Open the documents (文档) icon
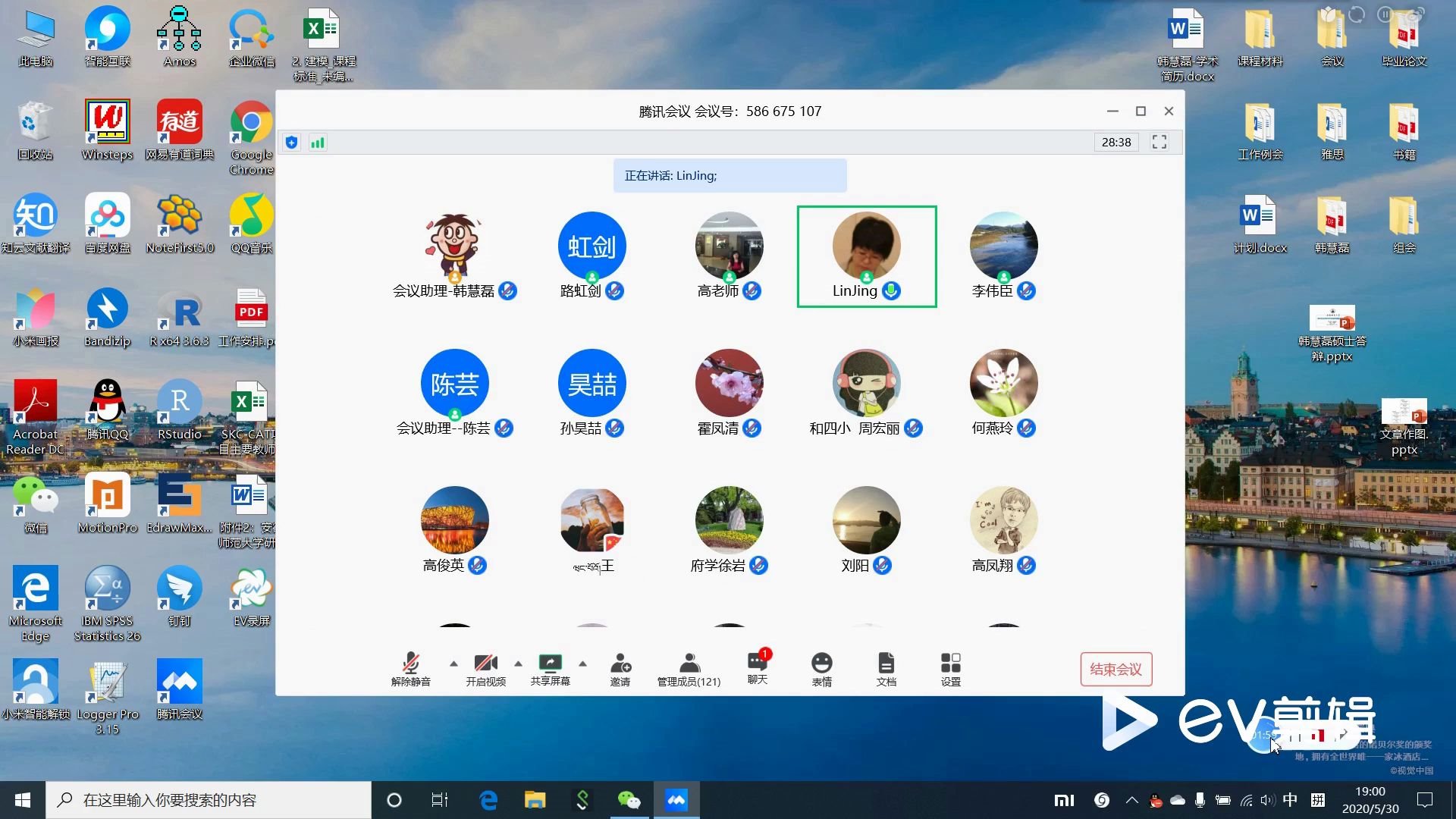The image size is (1456, 819). [886, 668]
